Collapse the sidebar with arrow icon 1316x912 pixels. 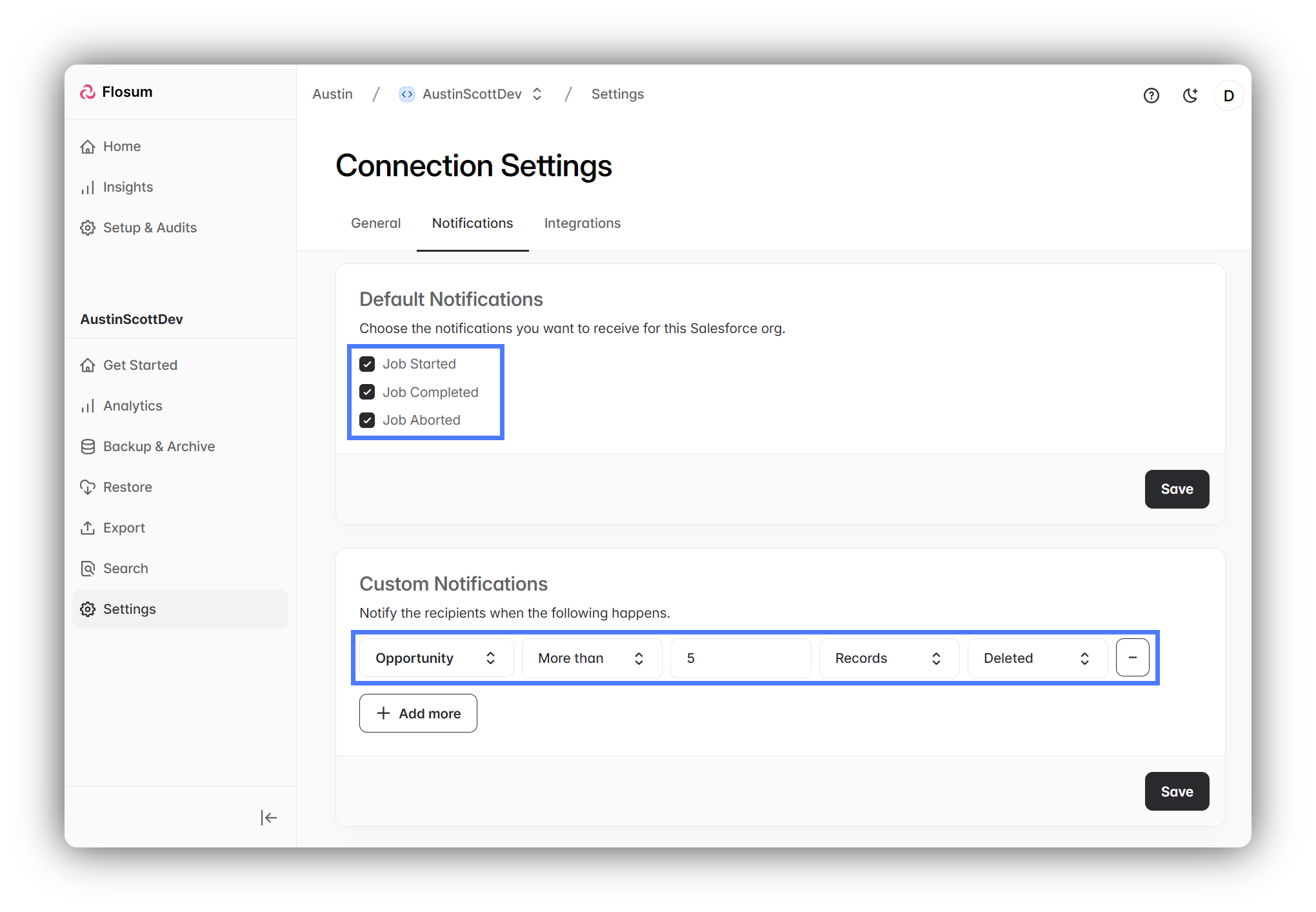268,818
